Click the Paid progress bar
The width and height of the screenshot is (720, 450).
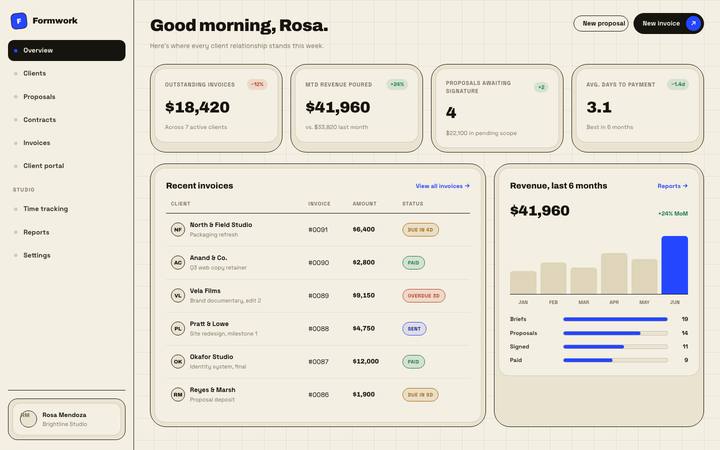pos(615,360)
